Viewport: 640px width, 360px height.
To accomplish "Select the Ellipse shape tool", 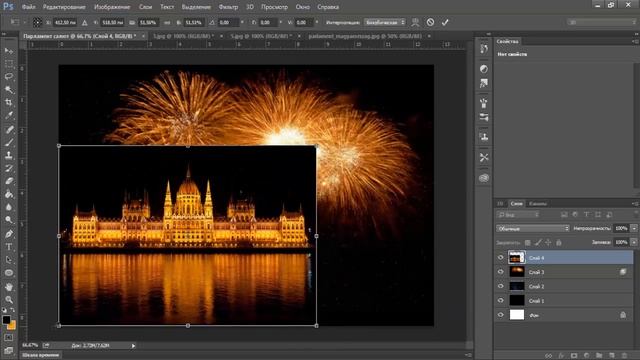I will 9,273.
